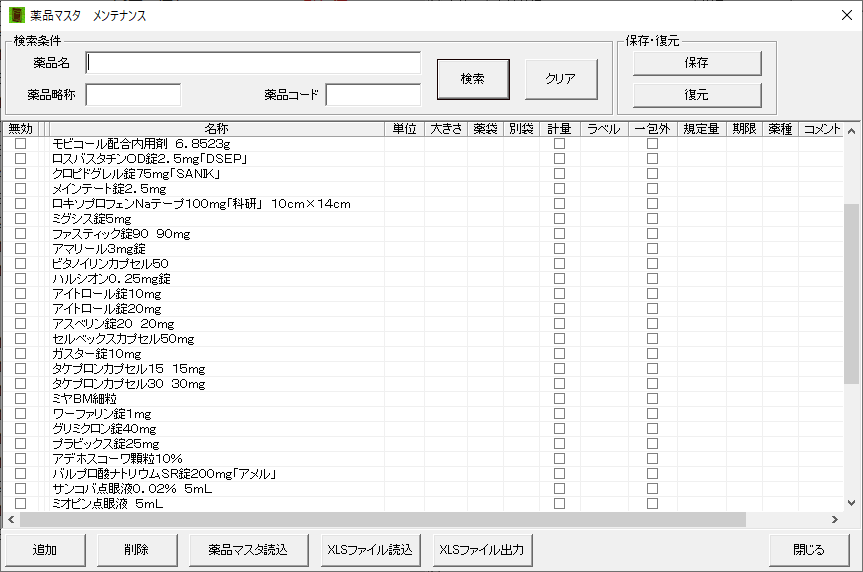
Task: Select the 薬品コード input box
Action: tap(373, 95)
